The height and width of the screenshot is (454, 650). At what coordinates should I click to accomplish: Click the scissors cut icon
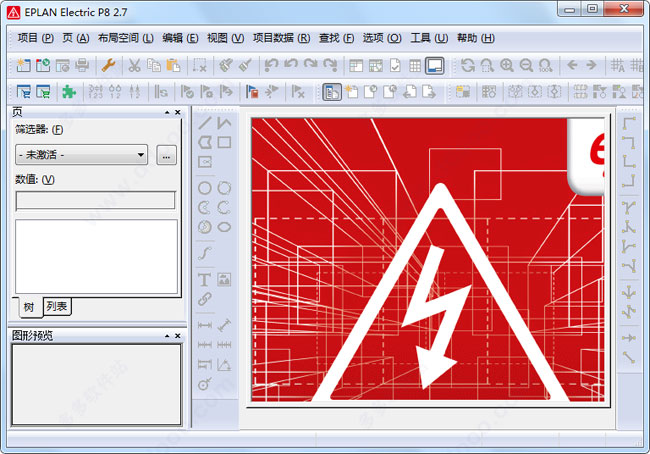[134, 66]
